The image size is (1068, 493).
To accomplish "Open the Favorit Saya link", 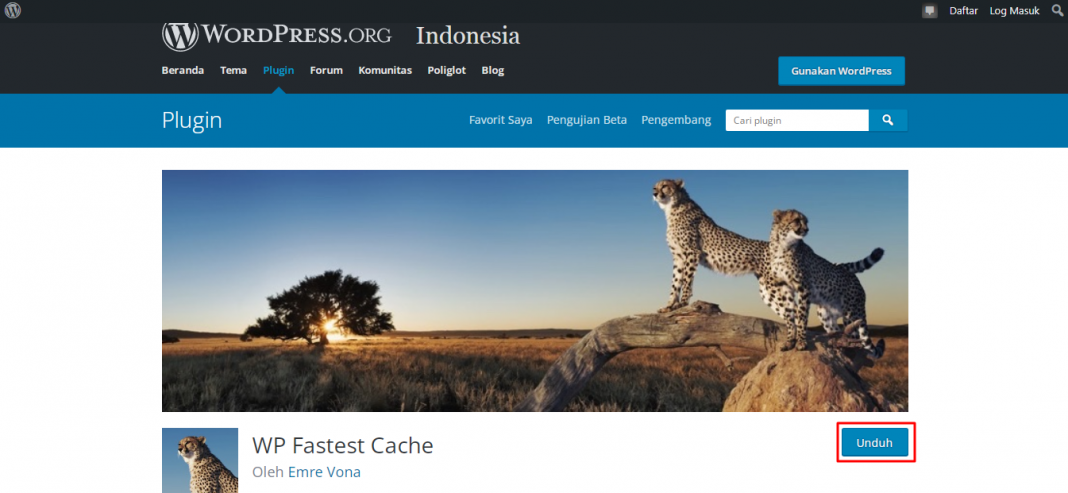I will pos(501,121).
